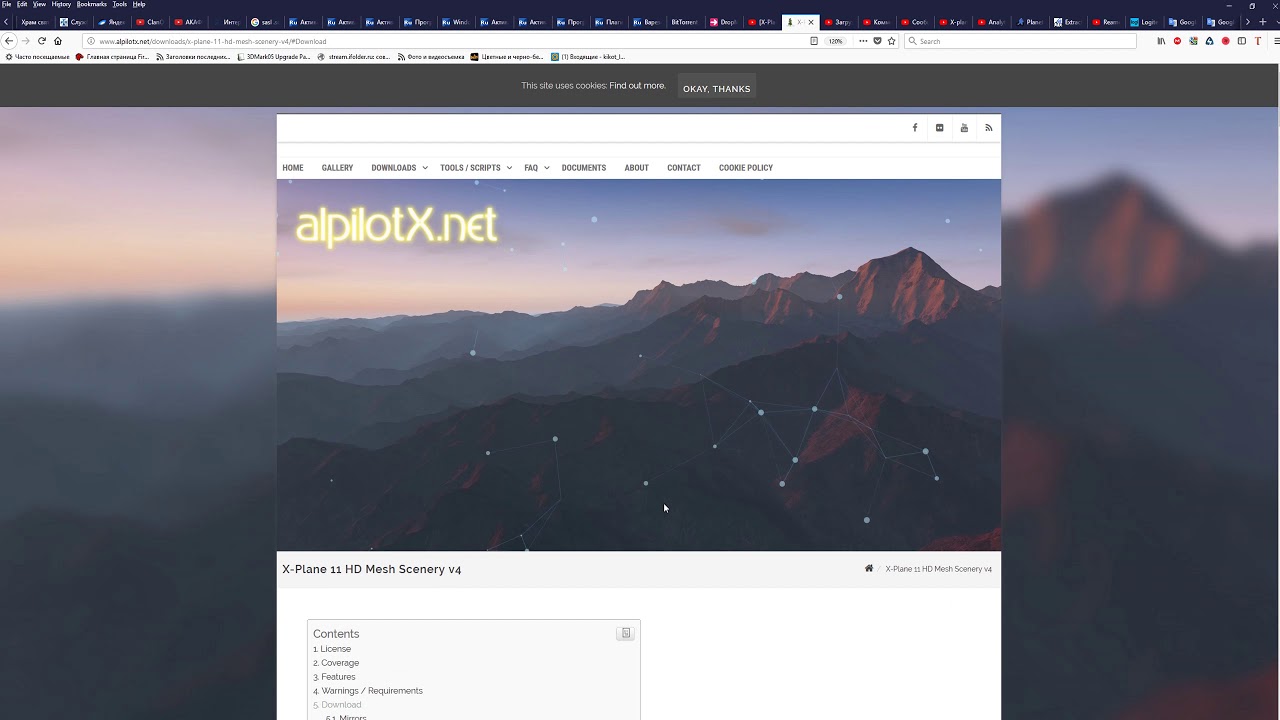Click the alpilotX.net glowing logo
Screen dimensions: 1280x720
[x=396, y=227]
